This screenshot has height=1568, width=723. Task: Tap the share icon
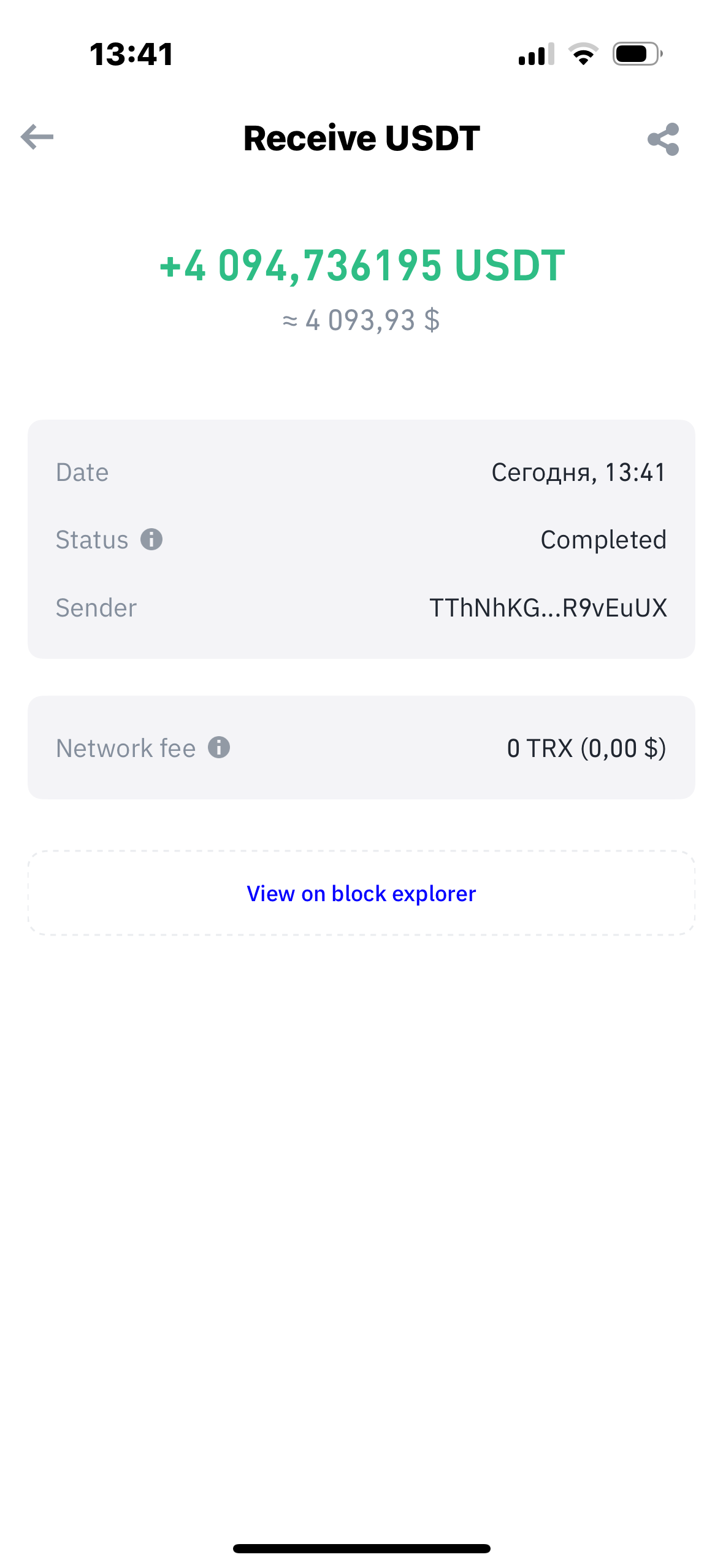point(664,139)
